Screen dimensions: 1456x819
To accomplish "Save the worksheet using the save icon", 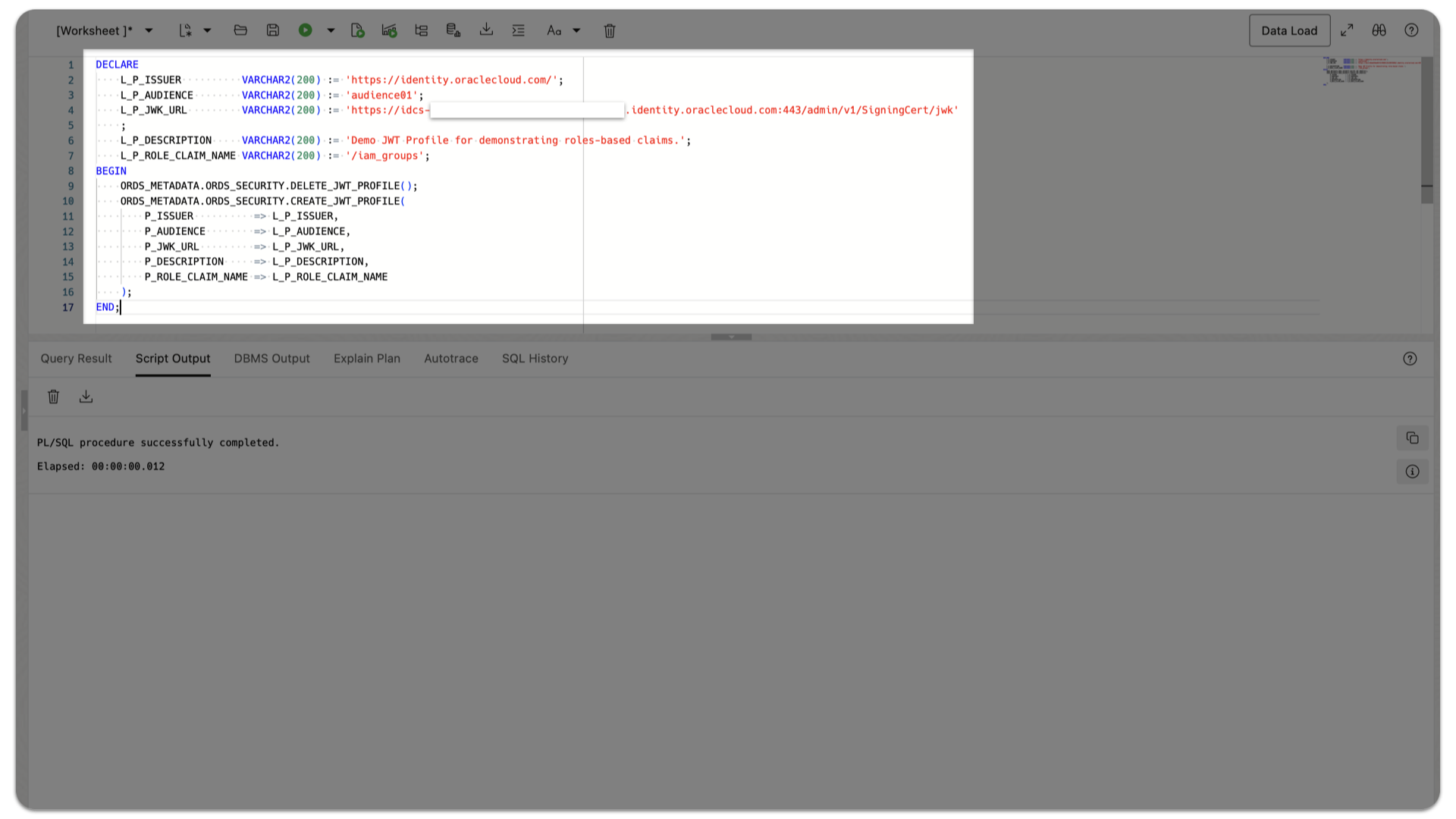I will (x=273, y=30).
